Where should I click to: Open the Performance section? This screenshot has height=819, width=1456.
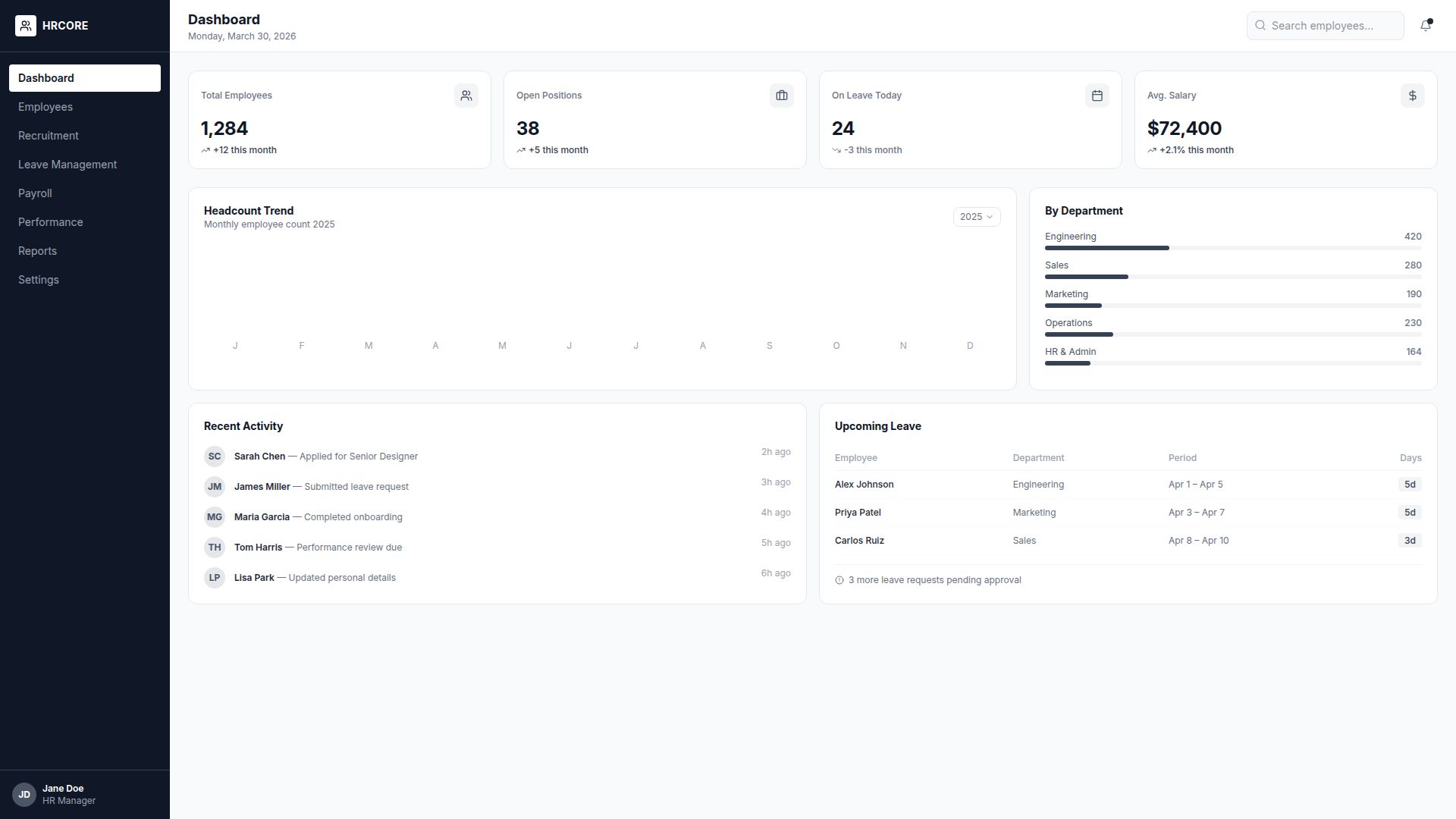coord(85,222)
